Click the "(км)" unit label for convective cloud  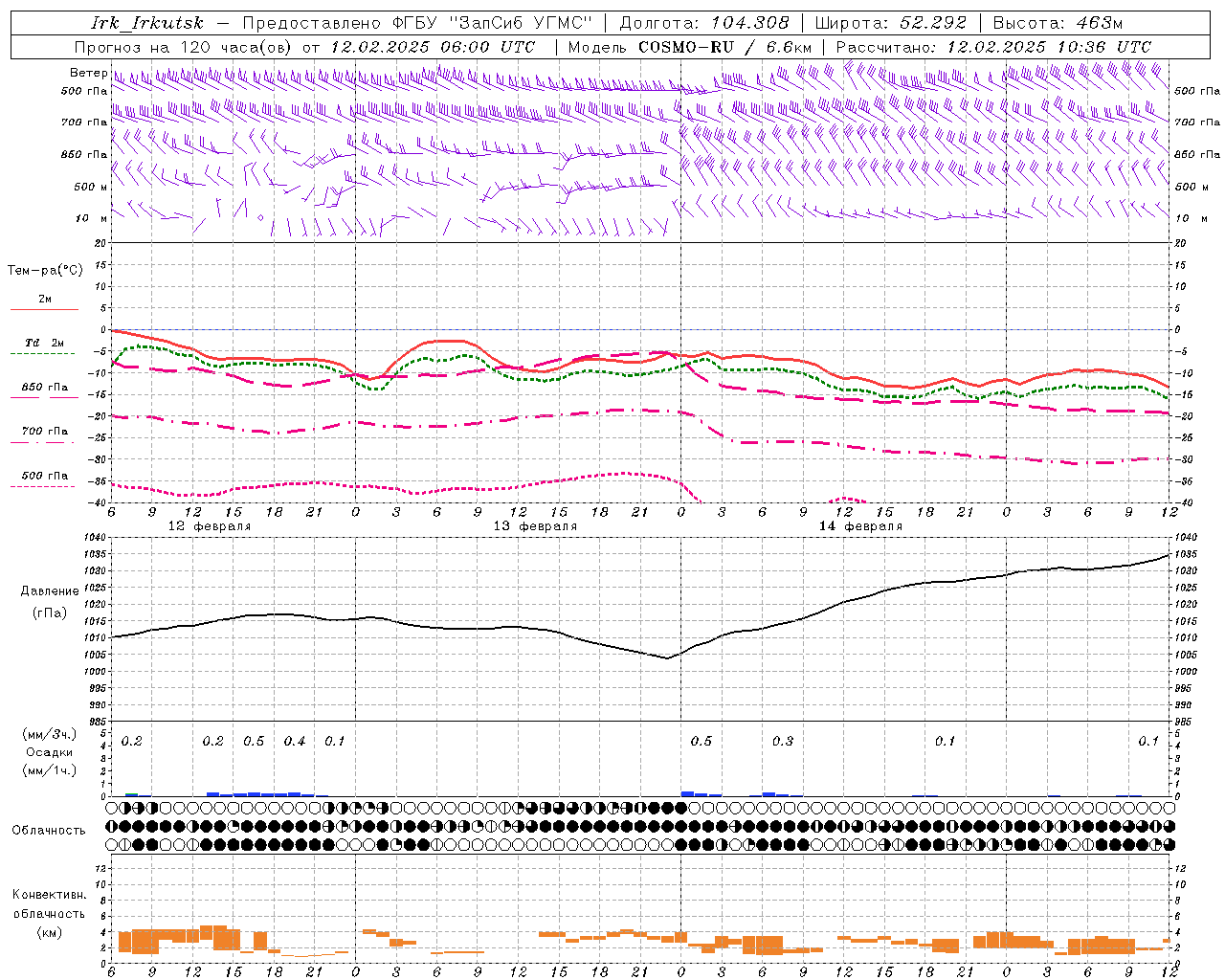tap(49, 932)
